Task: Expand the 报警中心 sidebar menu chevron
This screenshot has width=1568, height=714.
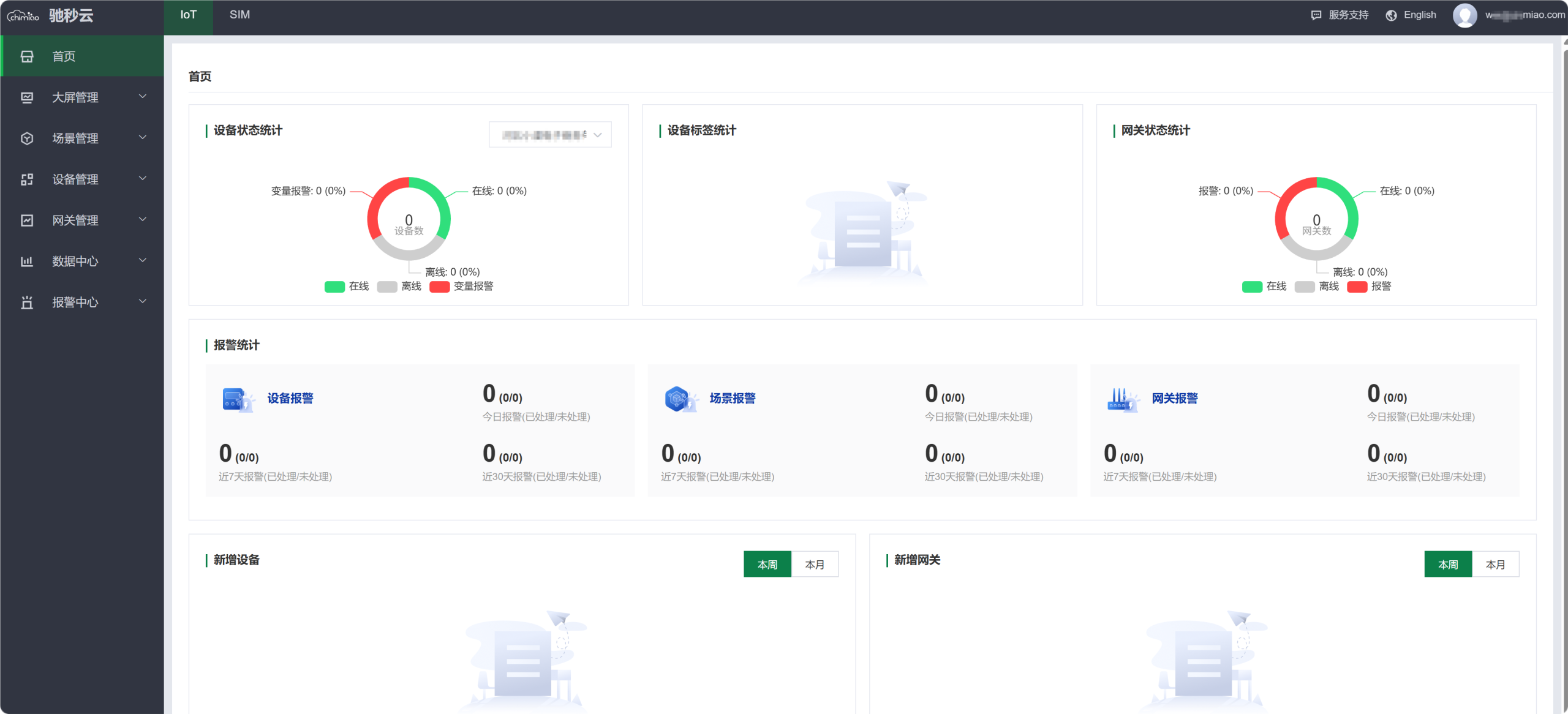Action: (x=143, y=301)
